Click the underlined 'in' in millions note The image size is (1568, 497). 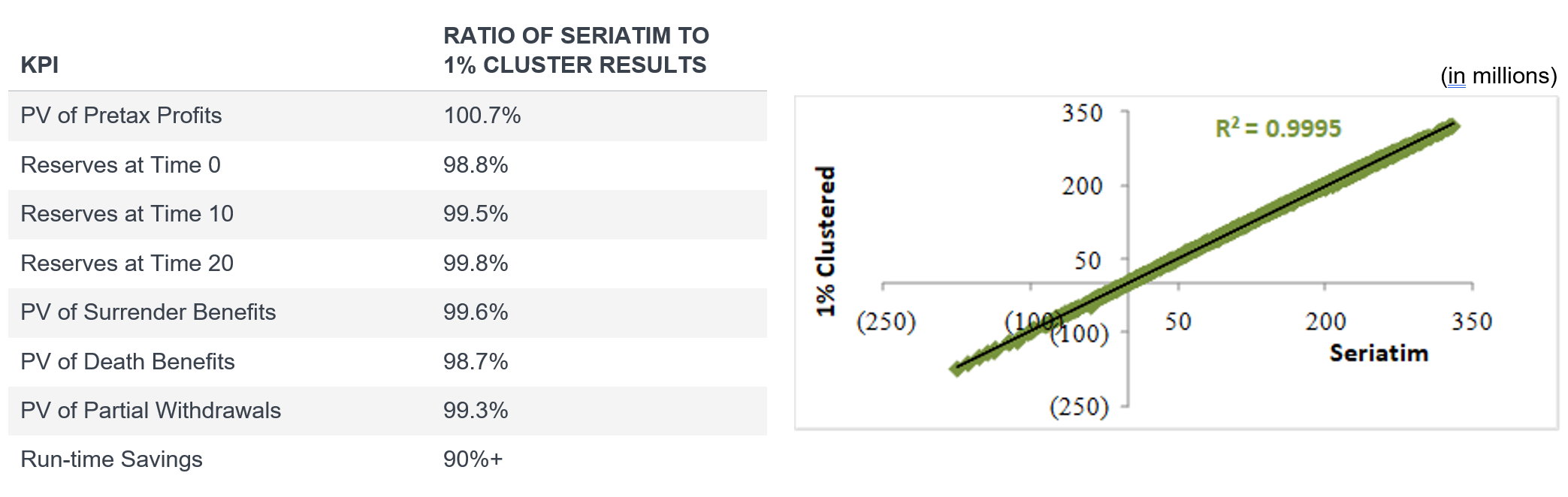click(1456, 77)
